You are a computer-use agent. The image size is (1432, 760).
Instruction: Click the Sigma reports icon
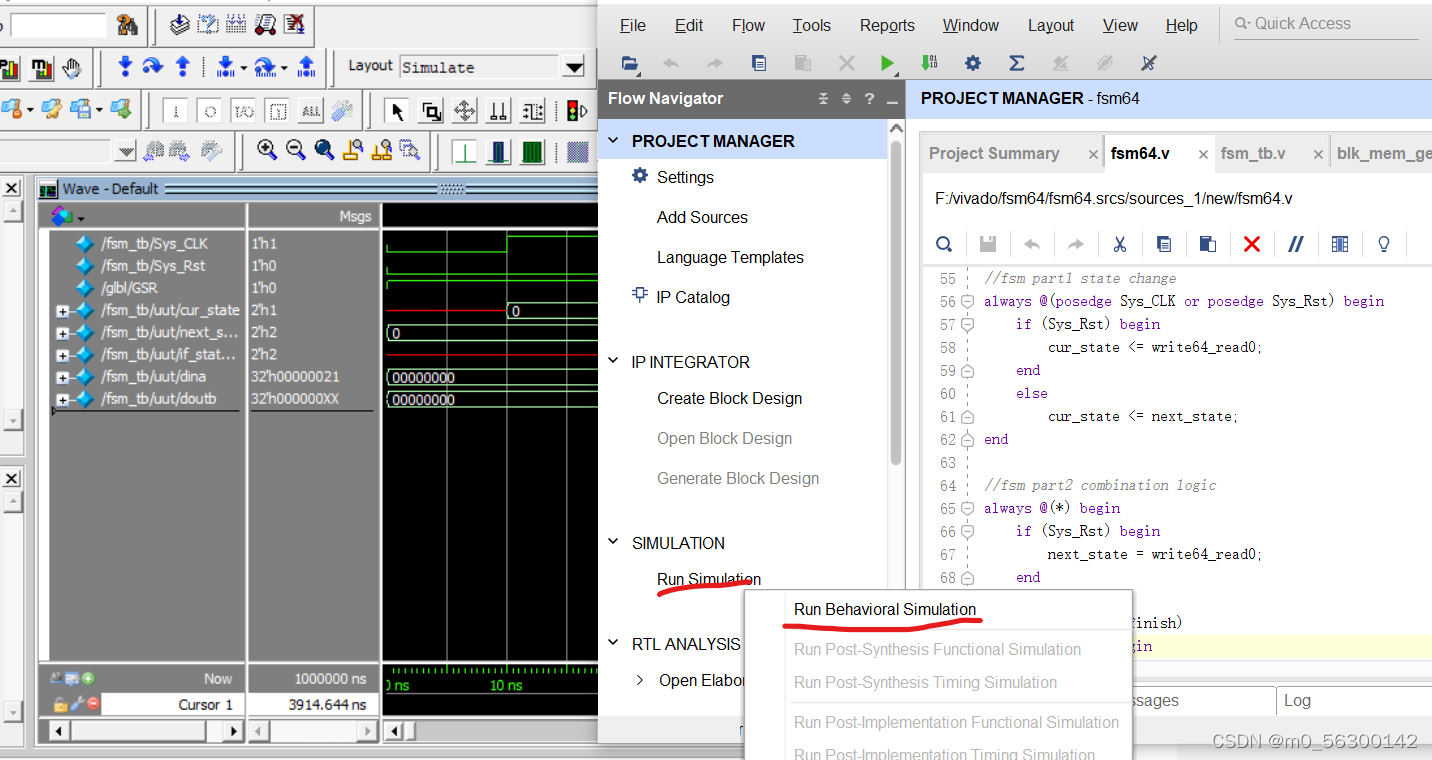(x=1017, y=63)
